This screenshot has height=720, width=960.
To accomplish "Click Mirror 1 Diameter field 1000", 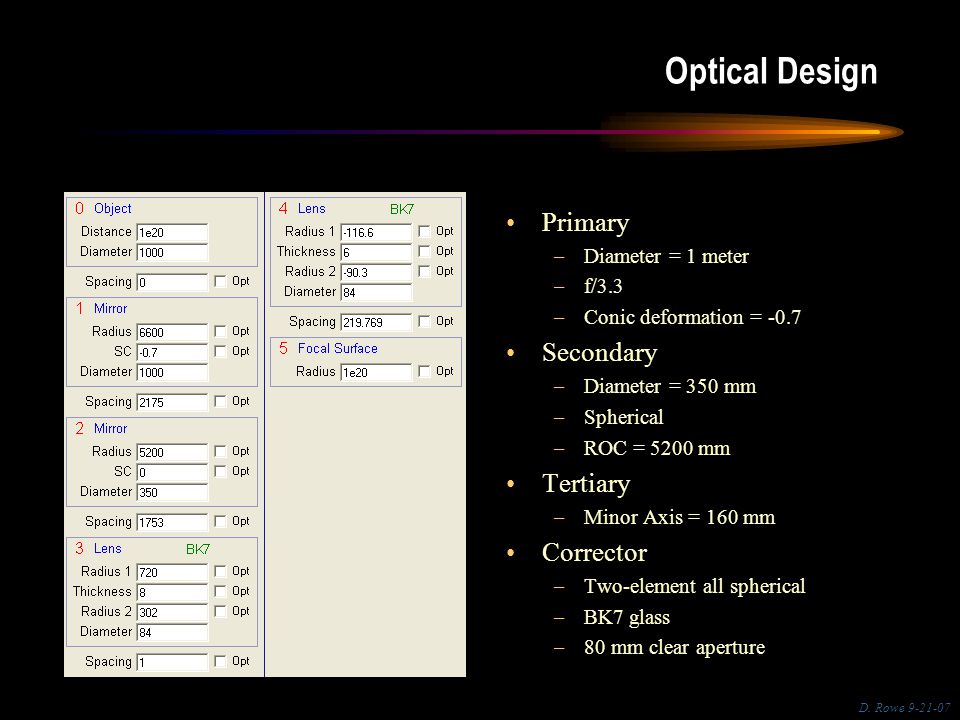I will 172,372.
